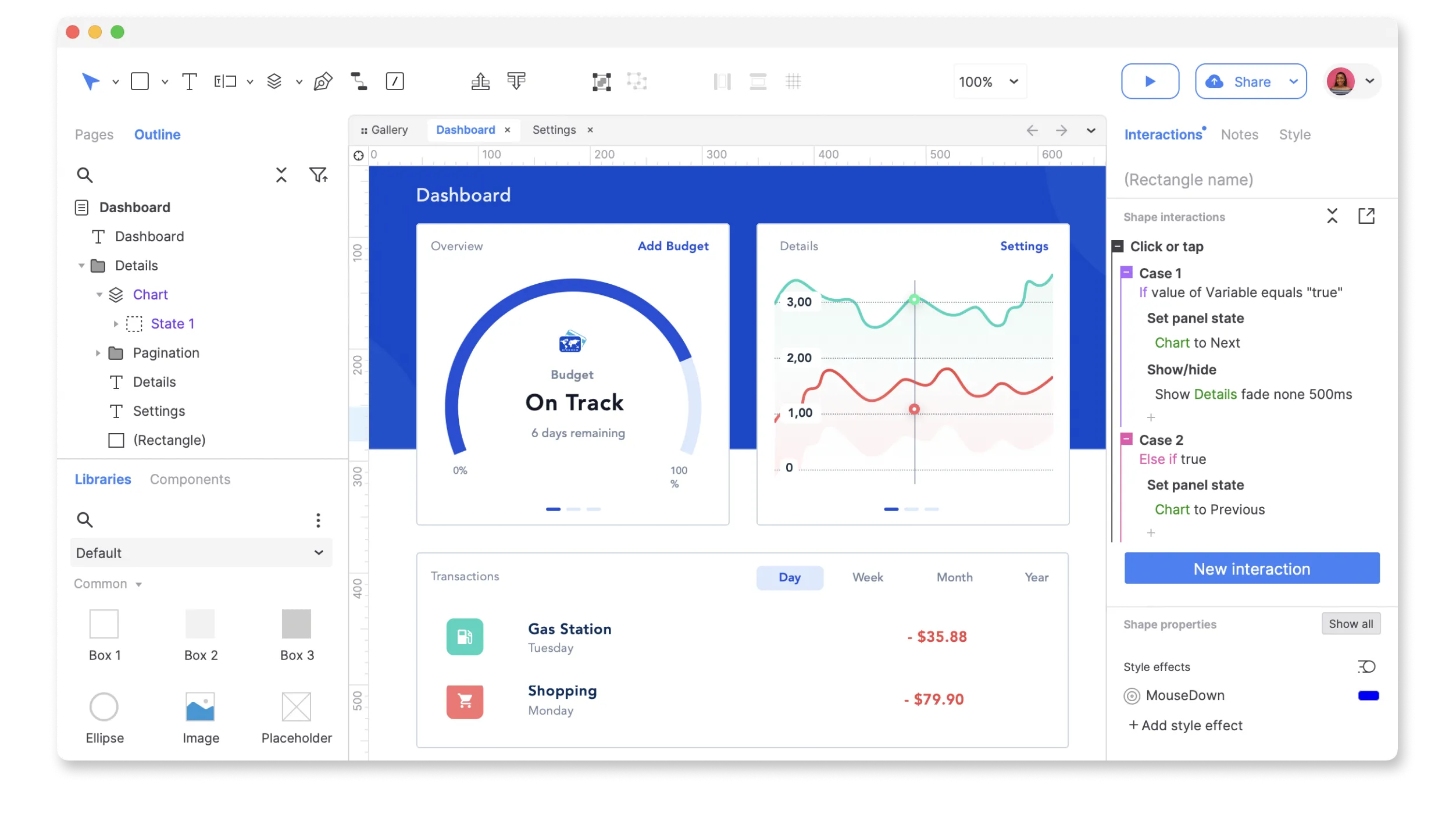Select the Pen drawing tool
1456x814 pixels.
(323, 81)
